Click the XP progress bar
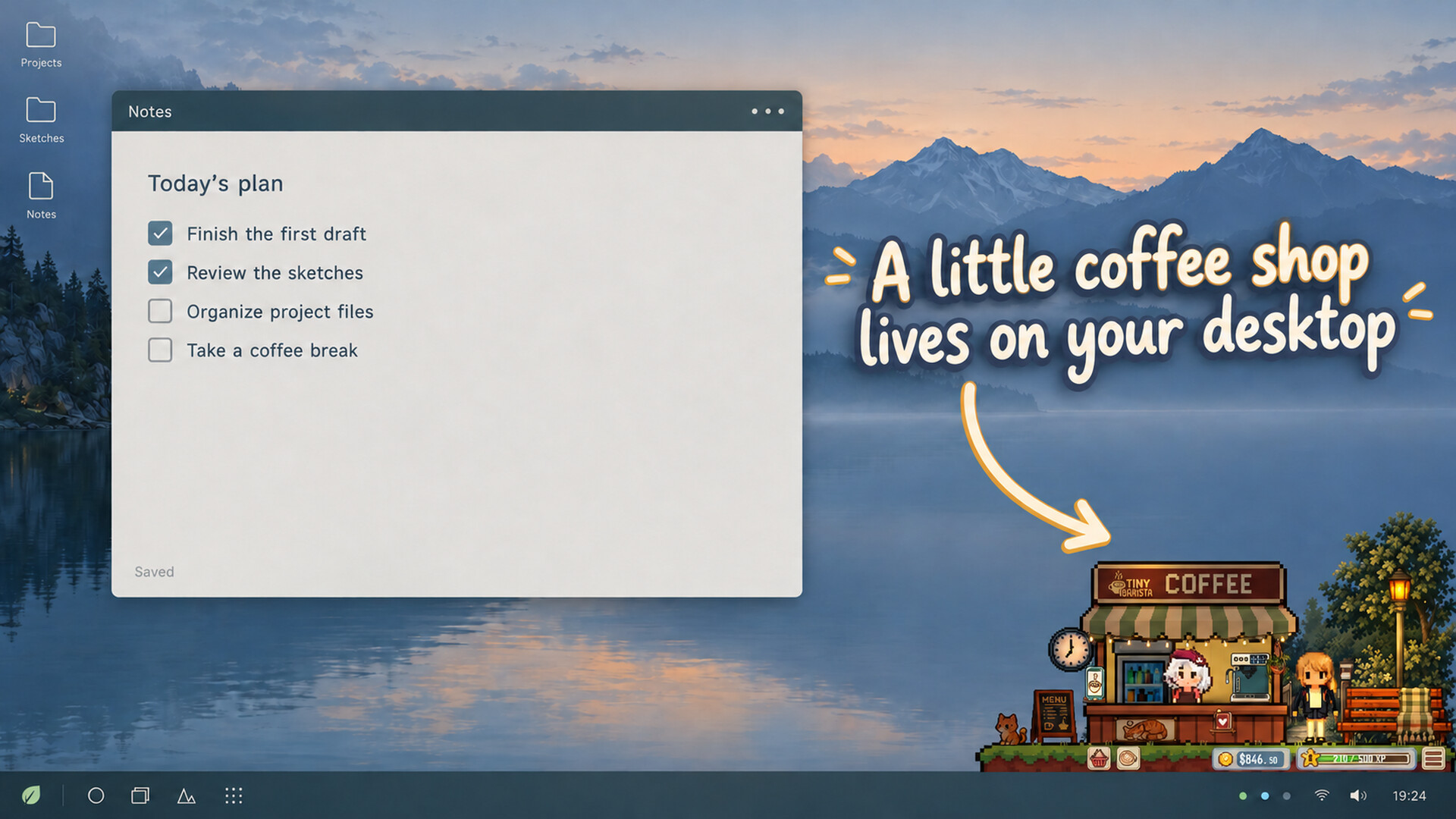The width and height of the screenshot is (1456, 819). pos(1357,758)
